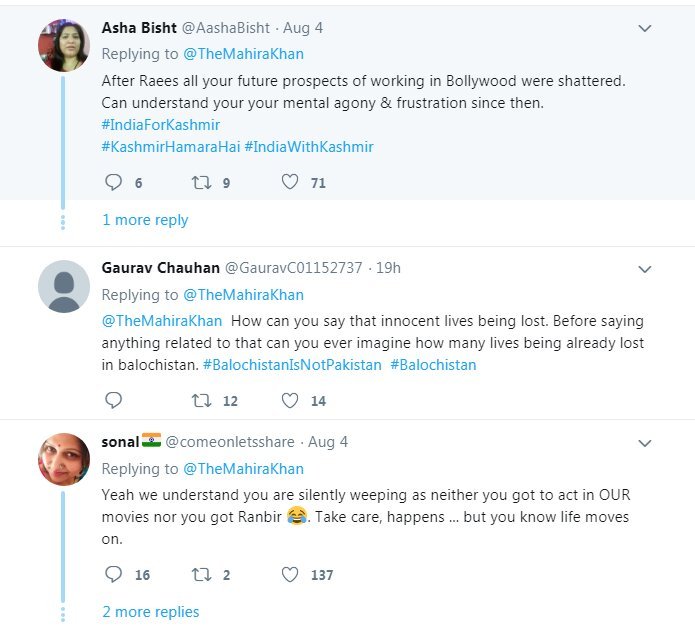Reply to sonal's tweet

point(113,574)
